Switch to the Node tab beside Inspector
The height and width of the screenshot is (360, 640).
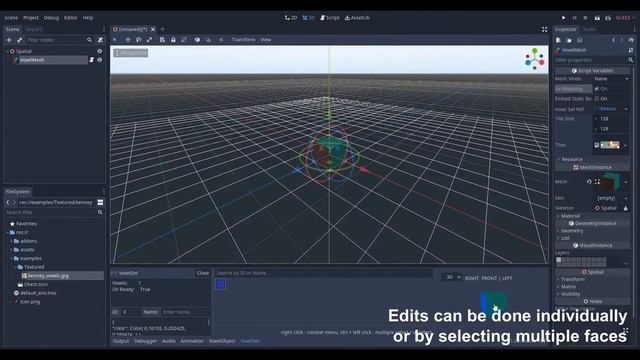pos(589,29)
